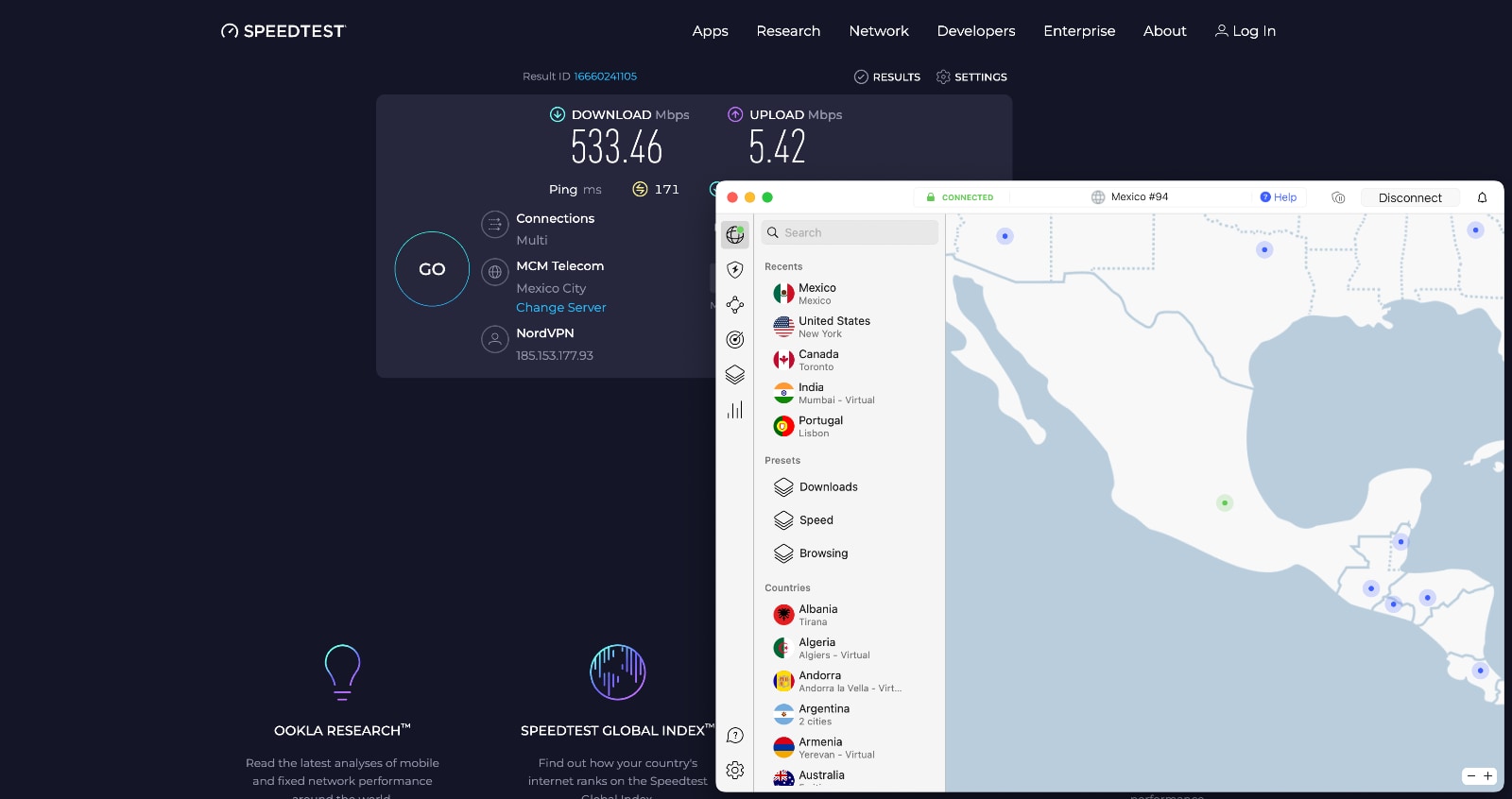Select Mexico in Recents list
This screenshot has height=799, width=1512.
coord(849,294)
